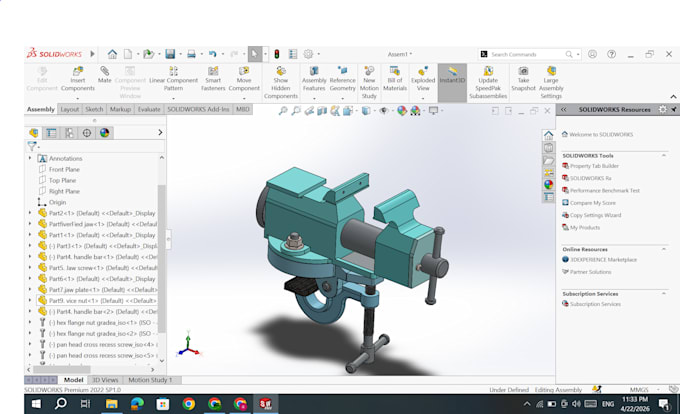Click the Home icon in the top toolbar
This screenshot has height=414, width=680.
[112, 54]
